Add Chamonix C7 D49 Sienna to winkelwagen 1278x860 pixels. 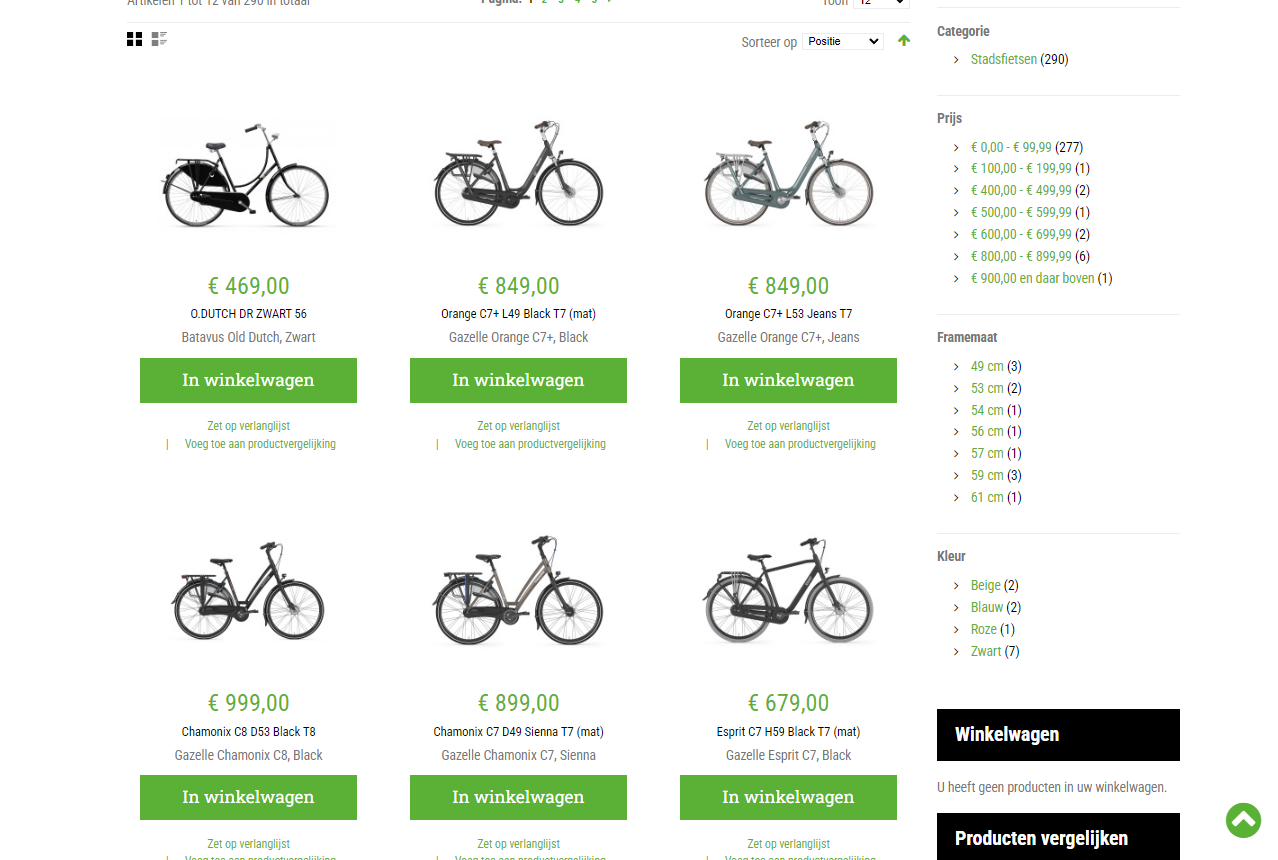point(518,797)
